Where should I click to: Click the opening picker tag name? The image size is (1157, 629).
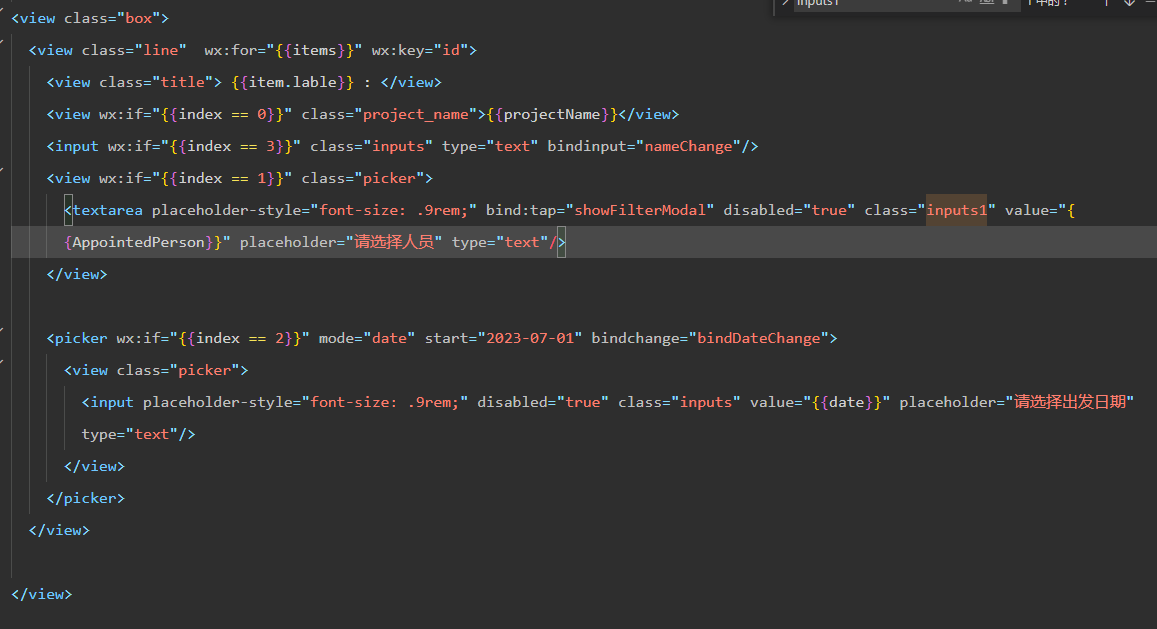81,338
